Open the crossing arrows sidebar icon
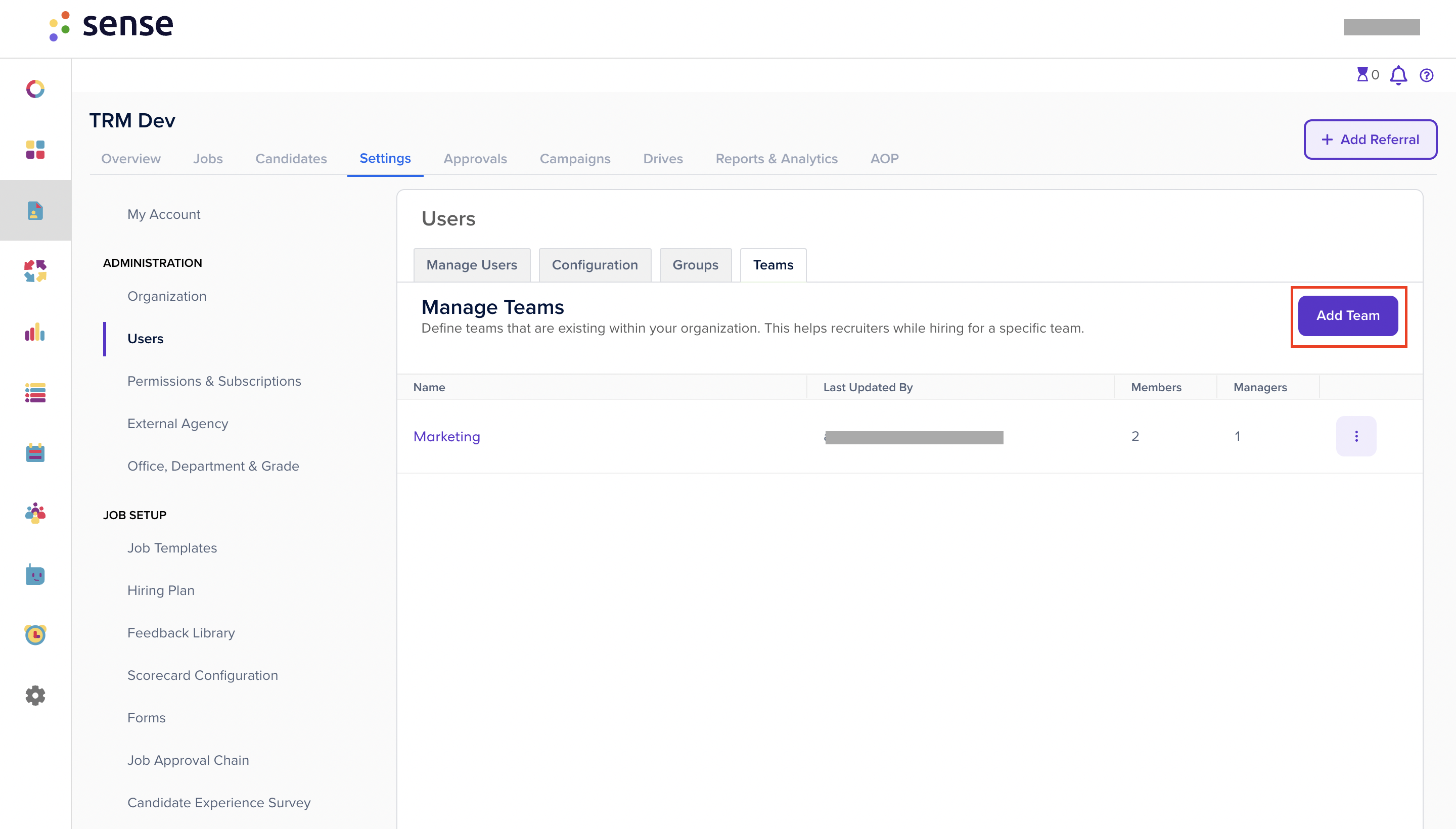Screen dimensions: 1456x829 35,271
